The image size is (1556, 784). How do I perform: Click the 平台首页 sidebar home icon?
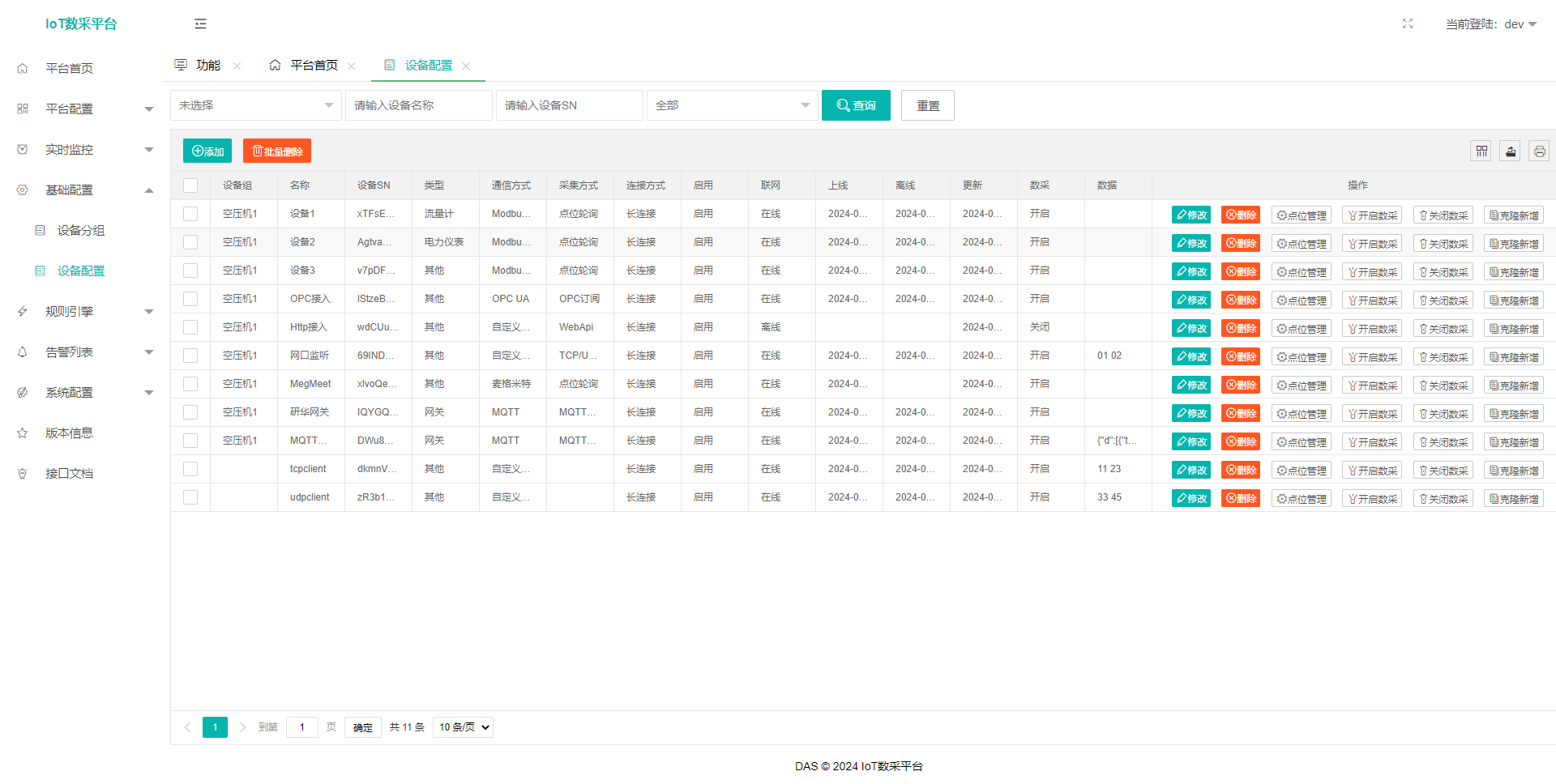(x=23, y=69)
